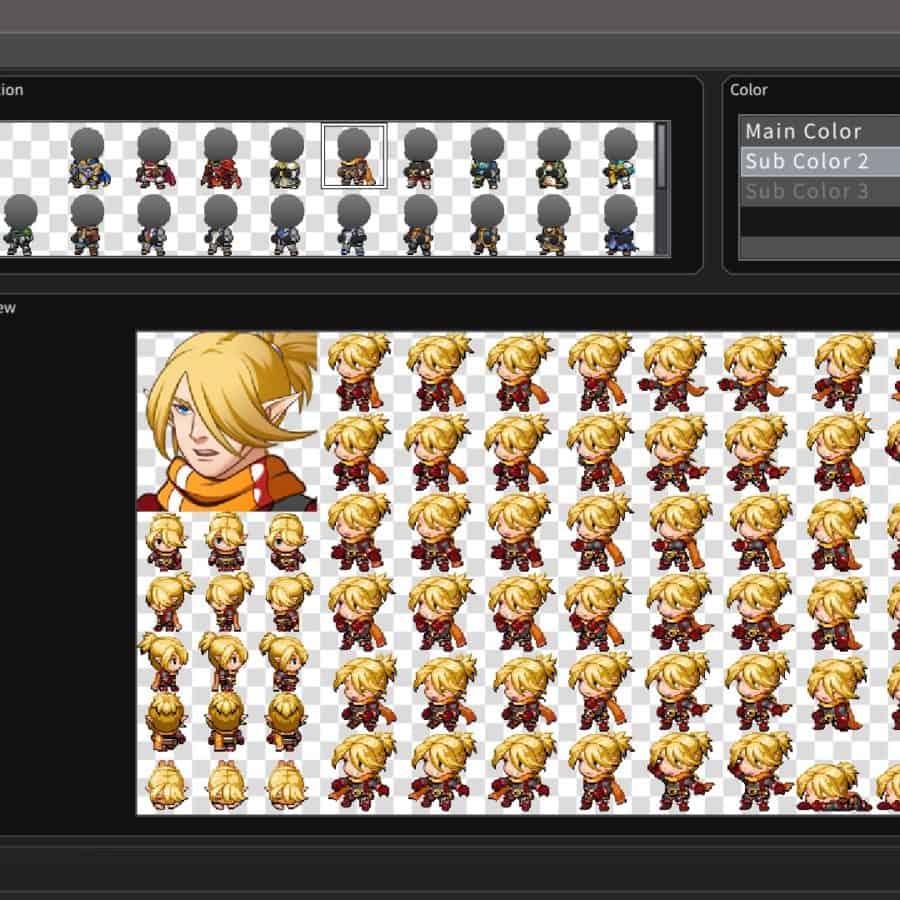900x900 pixels.
Task: Select the partially visible green outfit
Action: point(18,225)
